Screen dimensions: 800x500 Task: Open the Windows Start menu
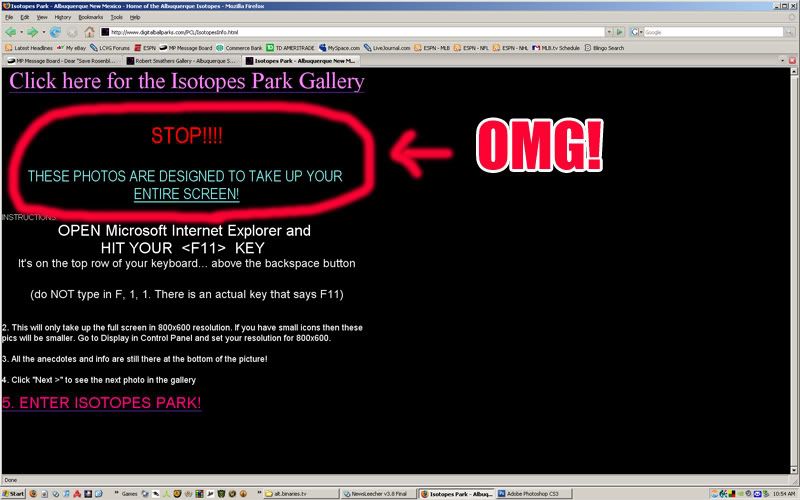point(13,494)
